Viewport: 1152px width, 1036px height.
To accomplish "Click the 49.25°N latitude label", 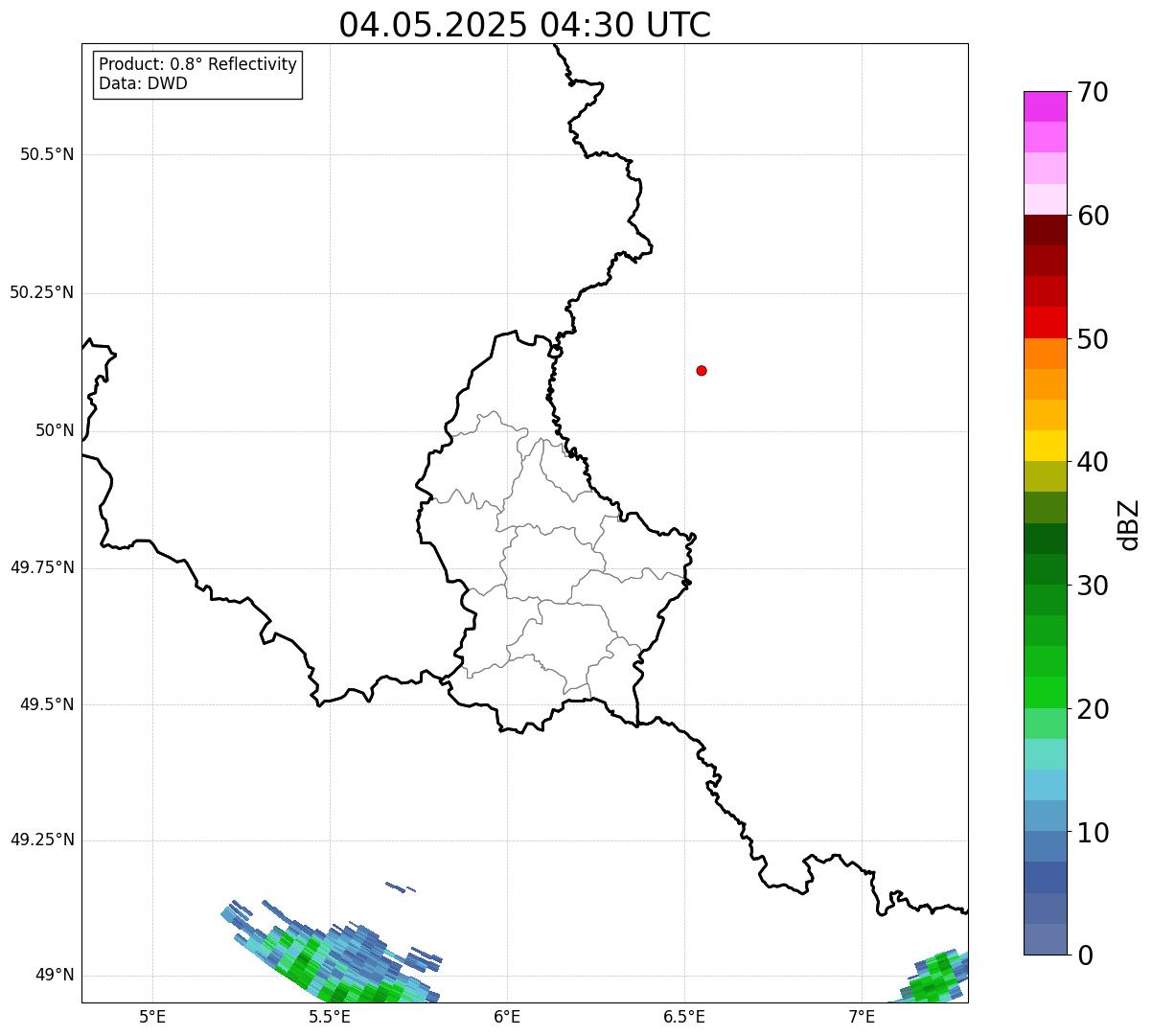I will [x=42, y=840].
